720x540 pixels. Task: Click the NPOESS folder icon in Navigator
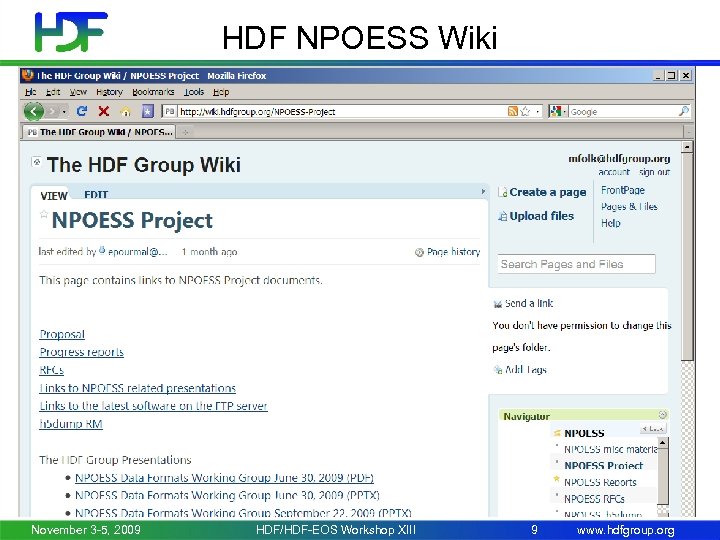click(x=557, y=433)
